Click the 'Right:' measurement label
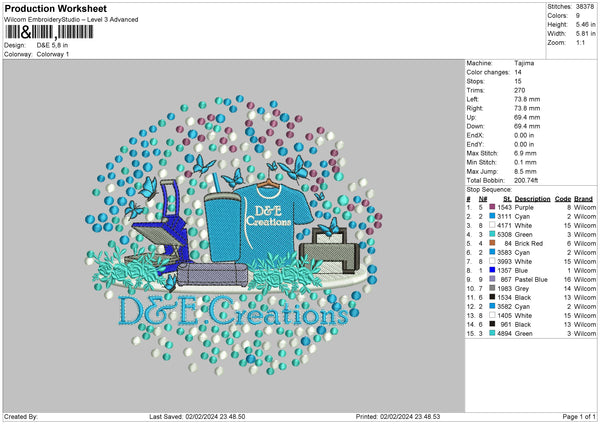 tap(474, 108)
